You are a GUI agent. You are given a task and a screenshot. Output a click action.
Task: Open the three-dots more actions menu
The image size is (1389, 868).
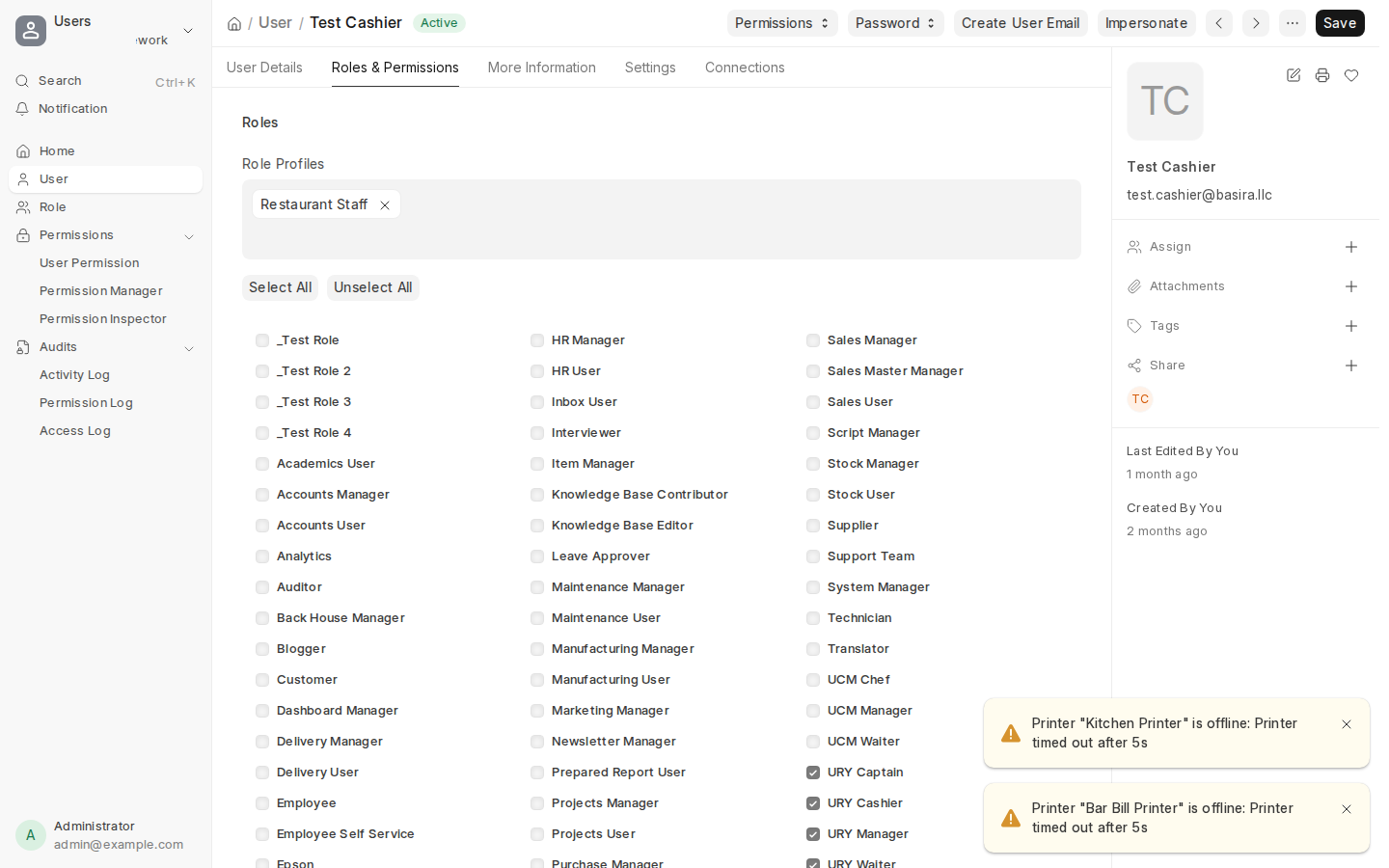[1293, 23]
